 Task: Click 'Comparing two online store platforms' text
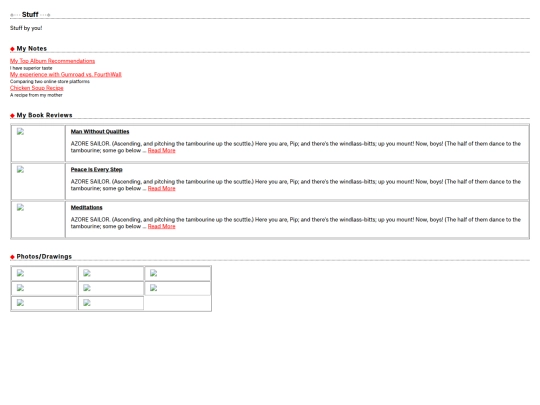(50, 82)
